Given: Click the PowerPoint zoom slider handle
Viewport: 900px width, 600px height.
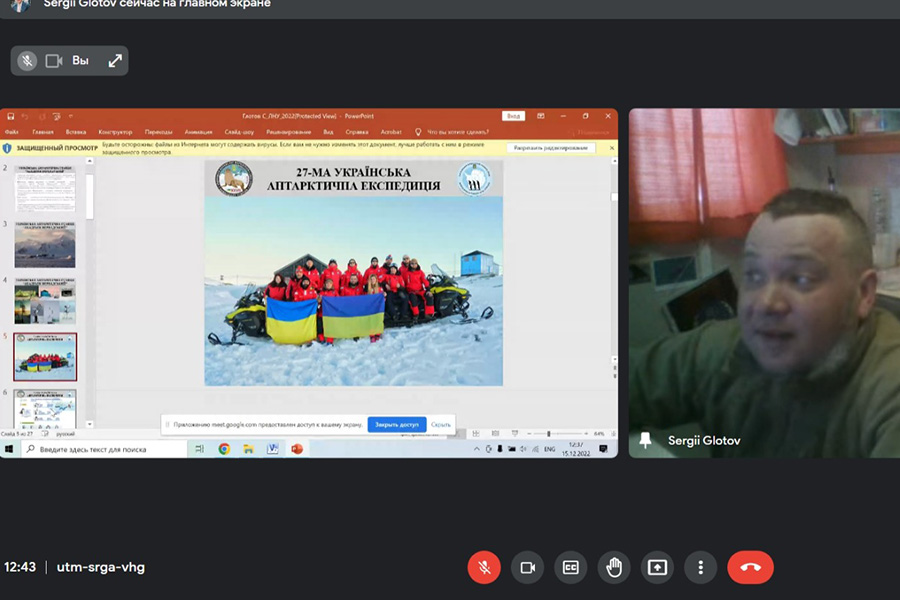Looking at the screenshot, I should click(549, 433).
